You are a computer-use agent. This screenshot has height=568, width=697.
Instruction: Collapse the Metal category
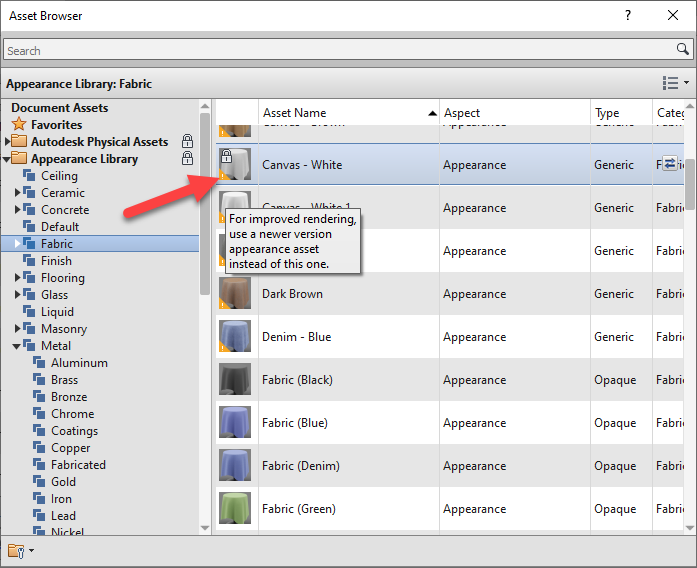pos(16,346)
